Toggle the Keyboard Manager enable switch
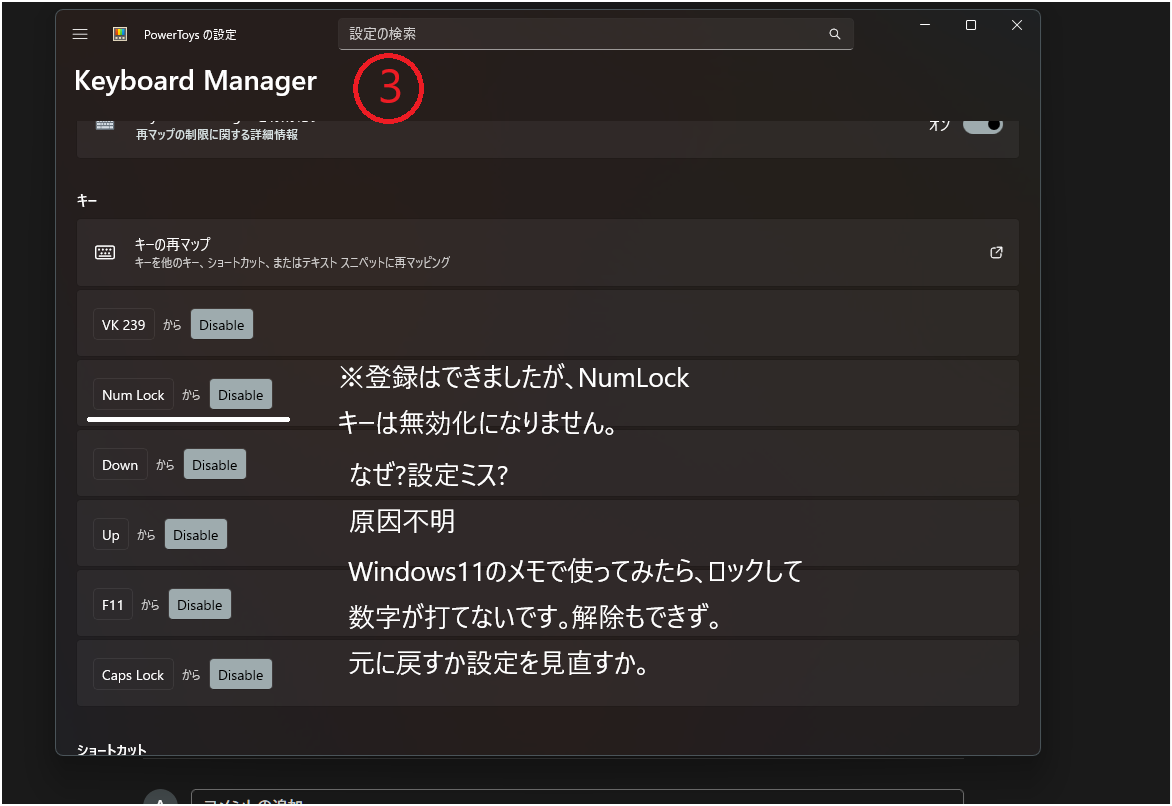 tap(982, 125)
